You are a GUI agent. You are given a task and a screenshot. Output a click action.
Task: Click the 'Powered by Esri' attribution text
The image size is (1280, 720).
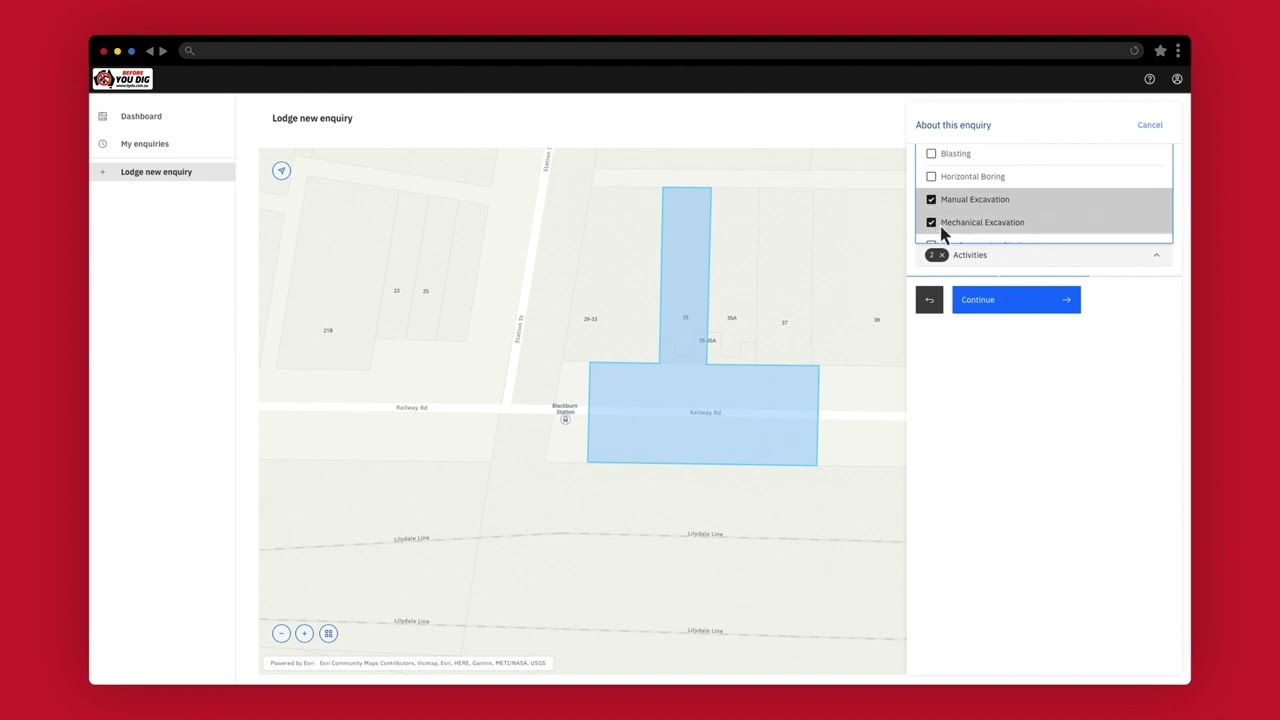[292, 663]
